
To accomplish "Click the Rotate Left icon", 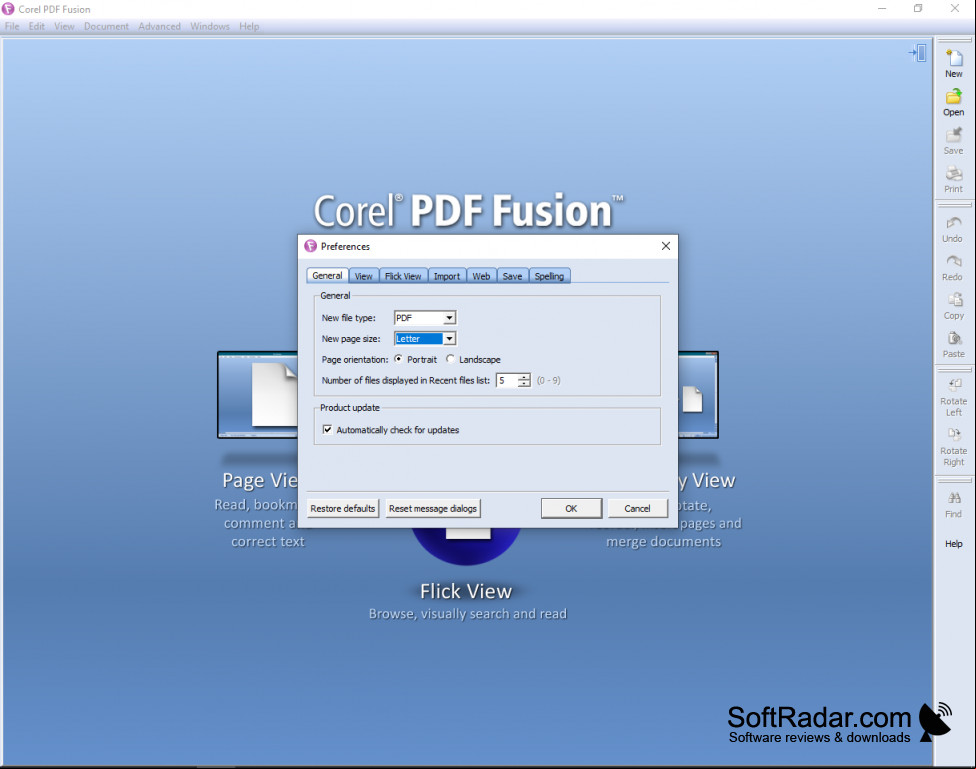I will (954, 385).
